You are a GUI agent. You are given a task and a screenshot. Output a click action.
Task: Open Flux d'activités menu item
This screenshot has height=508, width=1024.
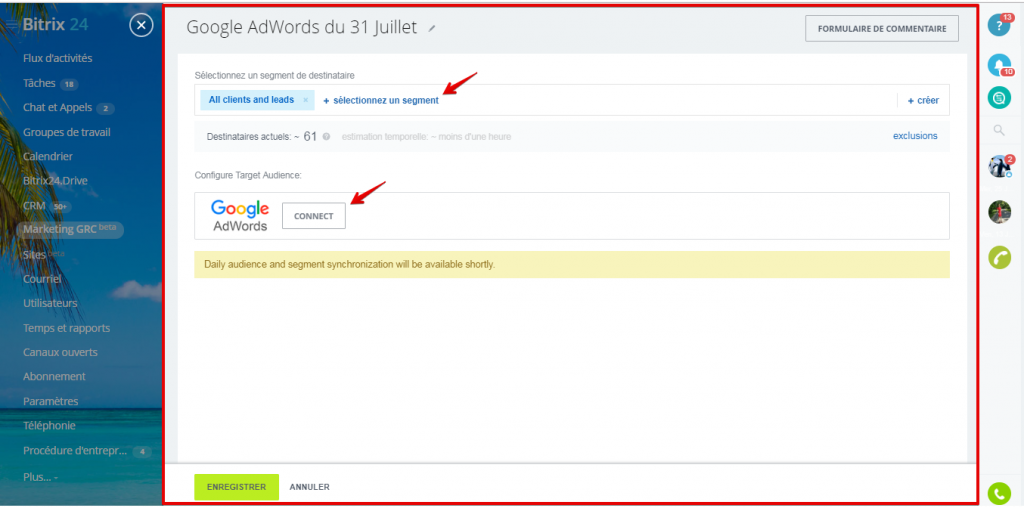tap(57, 58)
